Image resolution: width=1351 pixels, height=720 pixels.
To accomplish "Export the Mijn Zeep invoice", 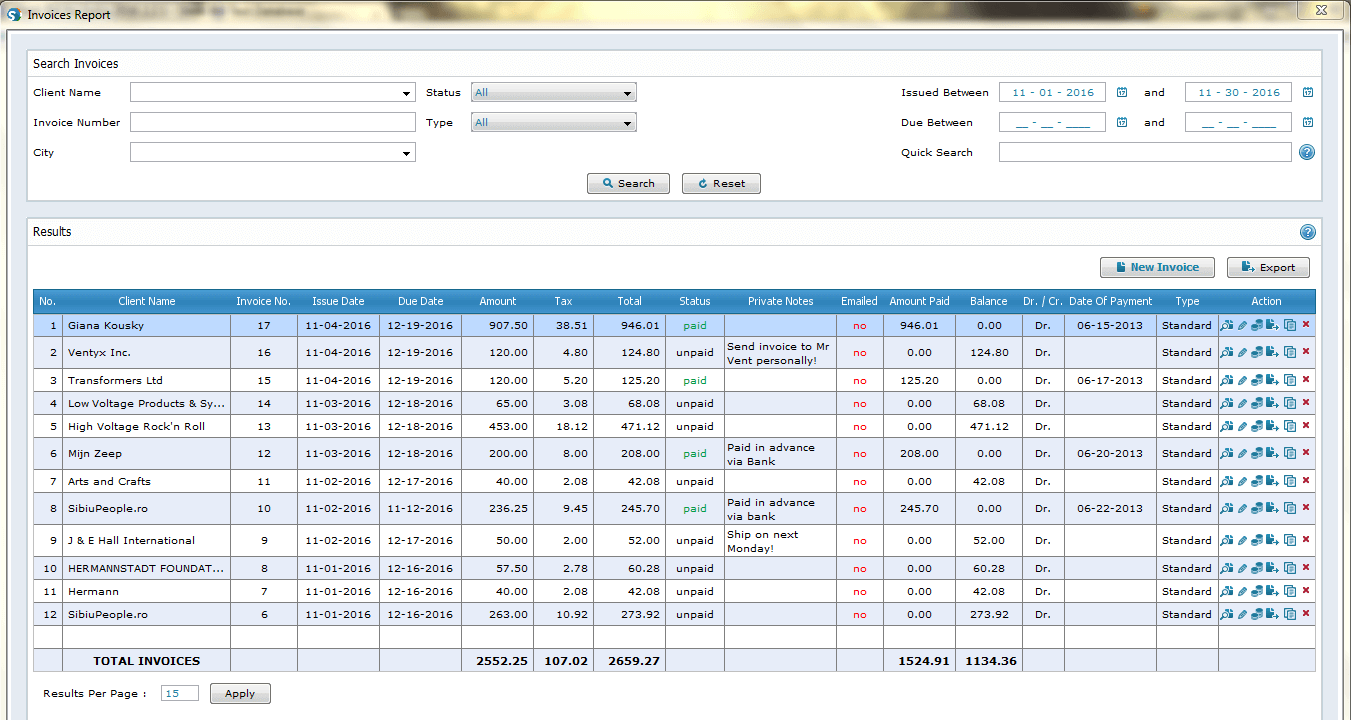I will click(1272, 453).
